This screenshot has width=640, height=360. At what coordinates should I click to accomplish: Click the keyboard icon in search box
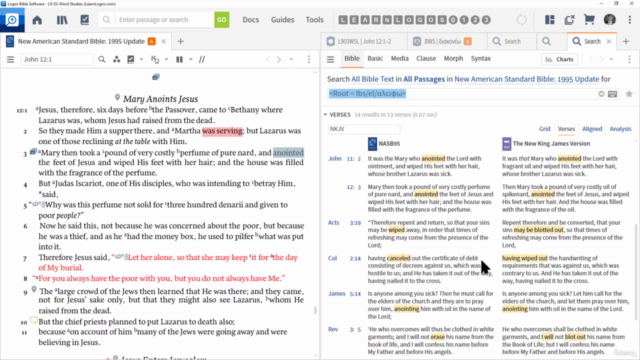[x=613, y=94]
